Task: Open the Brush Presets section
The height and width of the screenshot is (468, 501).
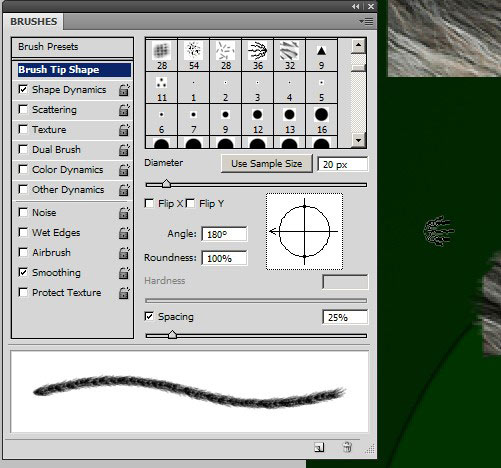Action: [x=72, y=47]
